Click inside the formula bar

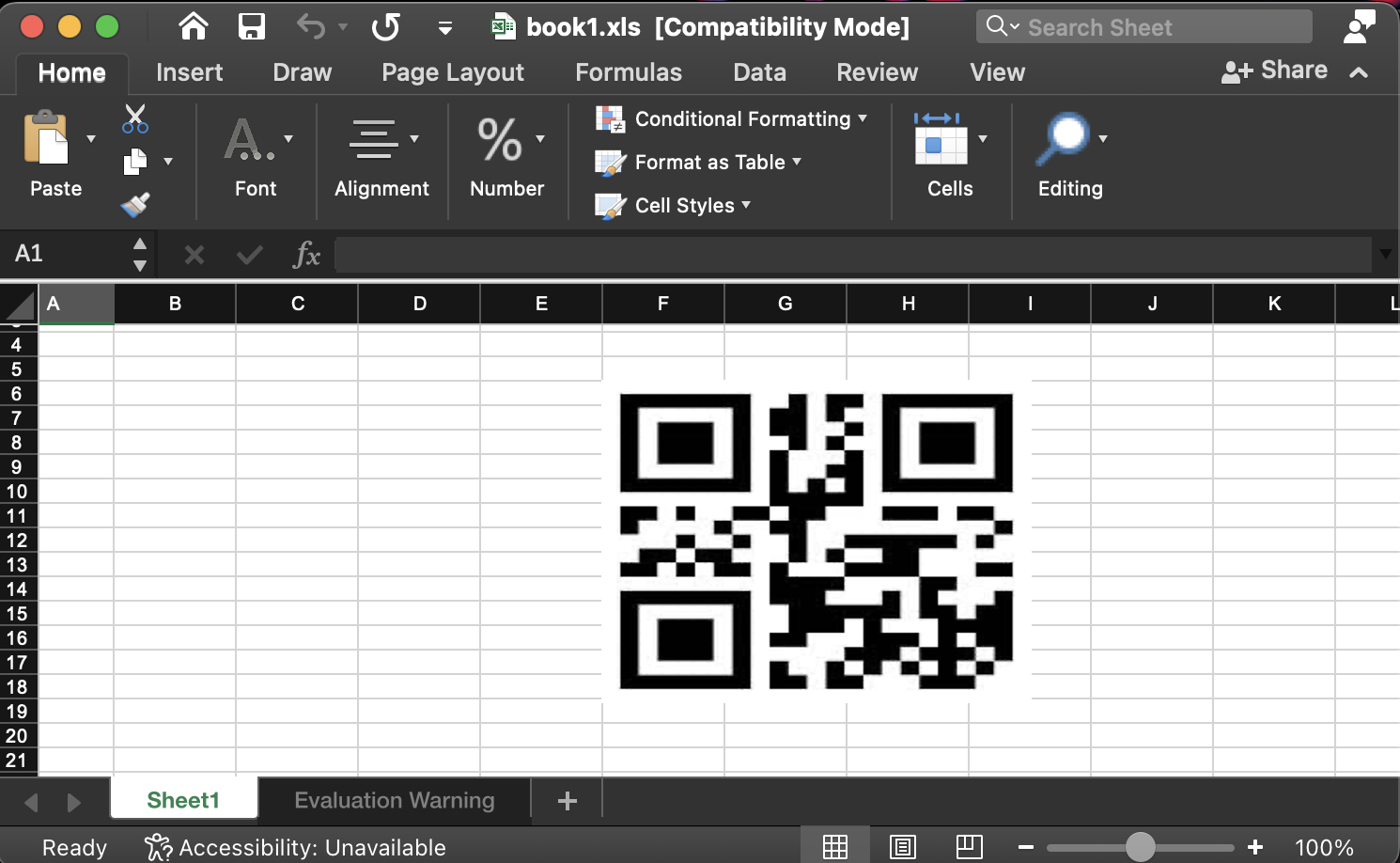pyautogui.click(x=846, y=254)
